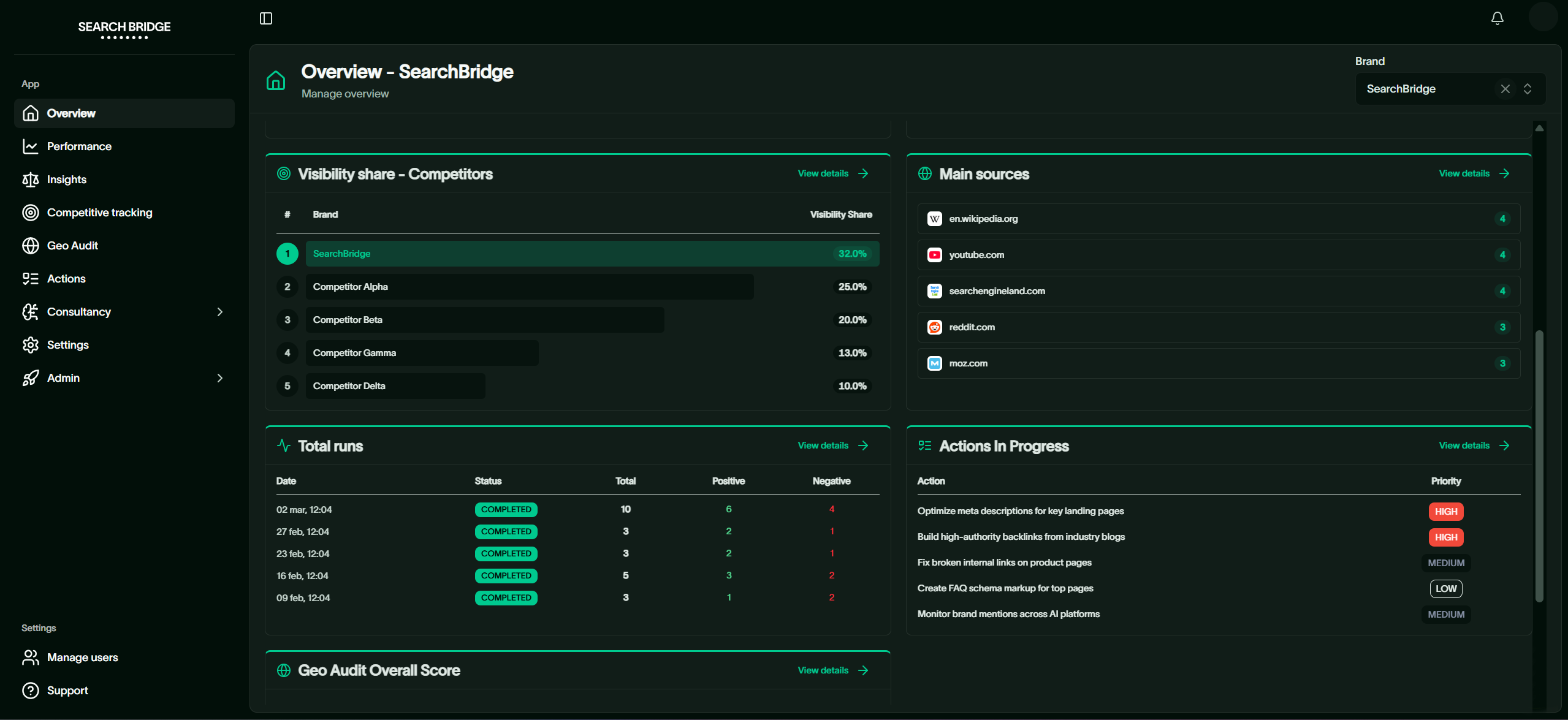Open the moz.com source row
1568x720 pixels.
pos(1219,363)
